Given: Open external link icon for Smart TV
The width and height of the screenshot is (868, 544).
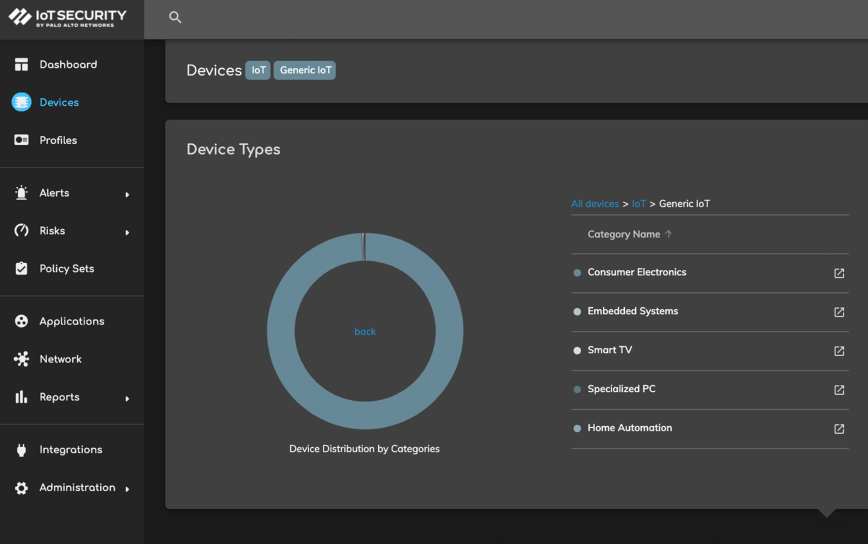Looking at the screenshot, I should (839, 351).
